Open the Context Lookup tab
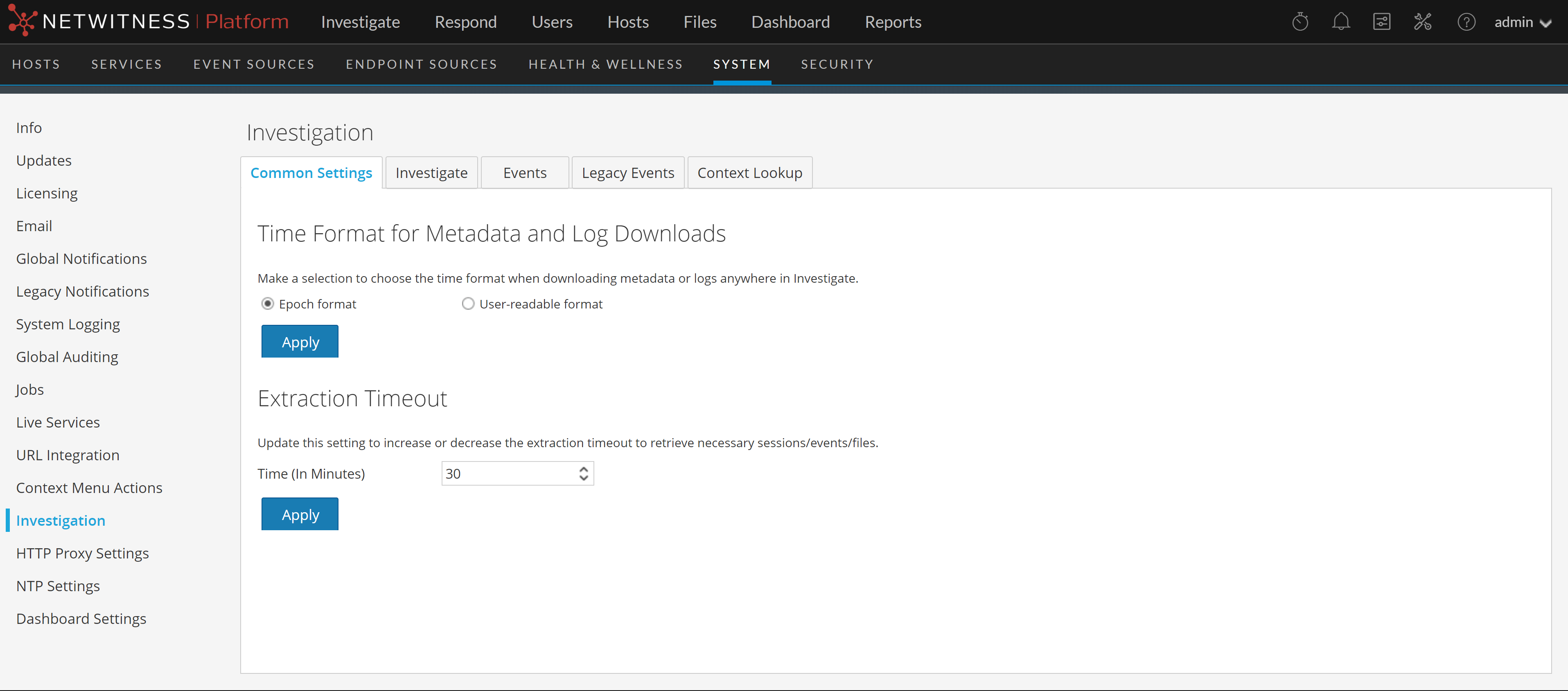The width and height of the screenshot is (1568, 691). click(x=749, y=173)
